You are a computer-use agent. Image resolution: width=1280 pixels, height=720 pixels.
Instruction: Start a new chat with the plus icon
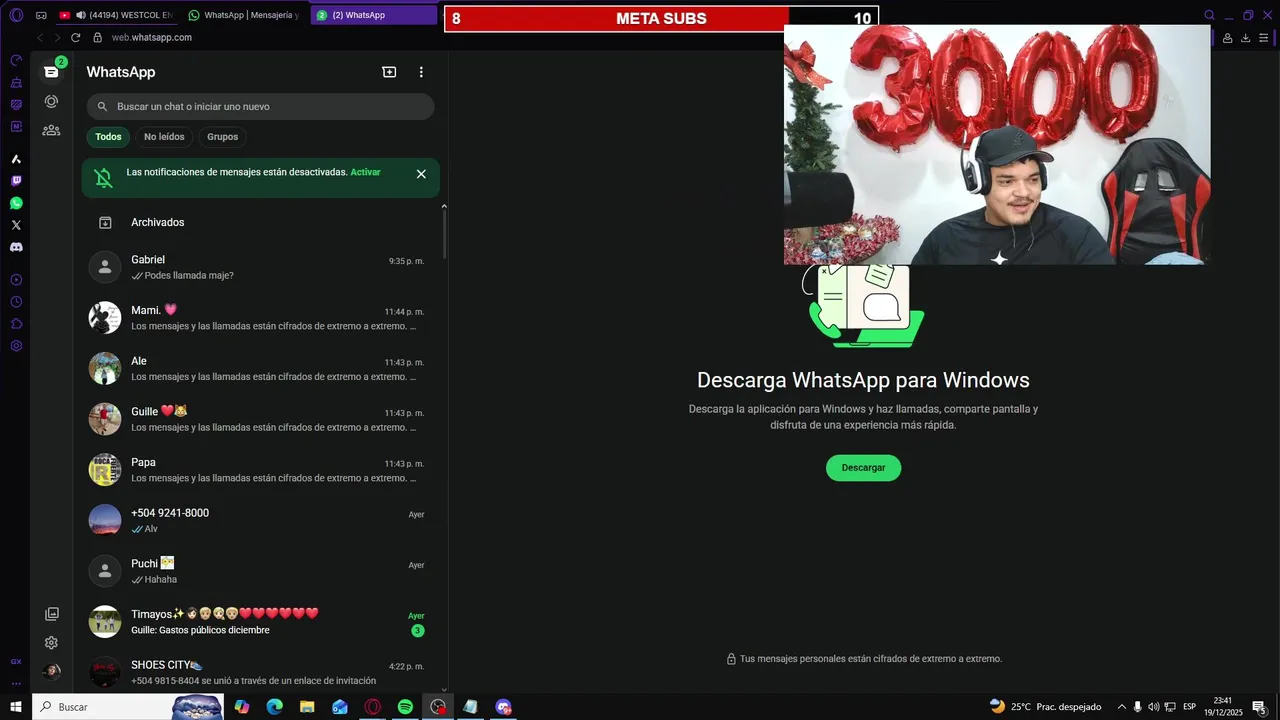[389, 72]
